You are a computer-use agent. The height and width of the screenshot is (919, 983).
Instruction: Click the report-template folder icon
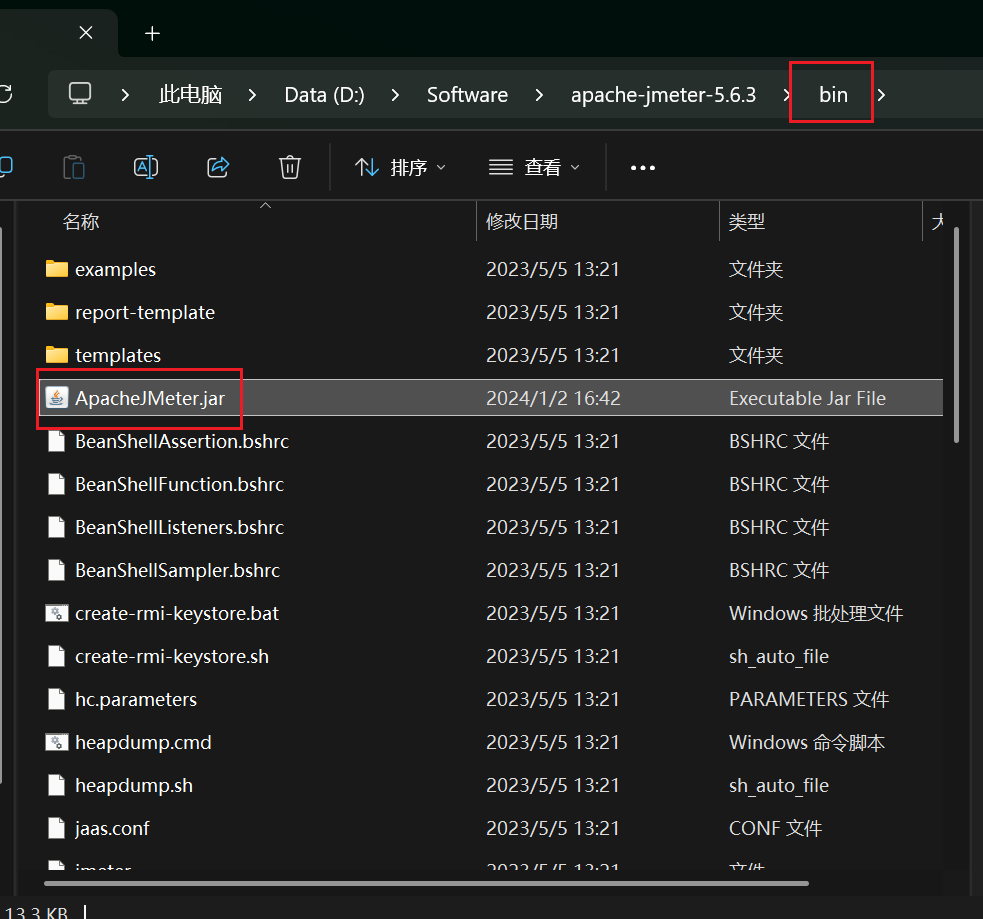coord(57,312)
